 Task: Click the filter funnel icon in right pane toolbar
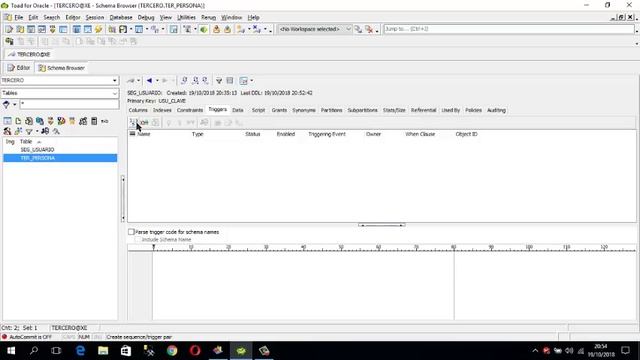(x=219, y=81)
